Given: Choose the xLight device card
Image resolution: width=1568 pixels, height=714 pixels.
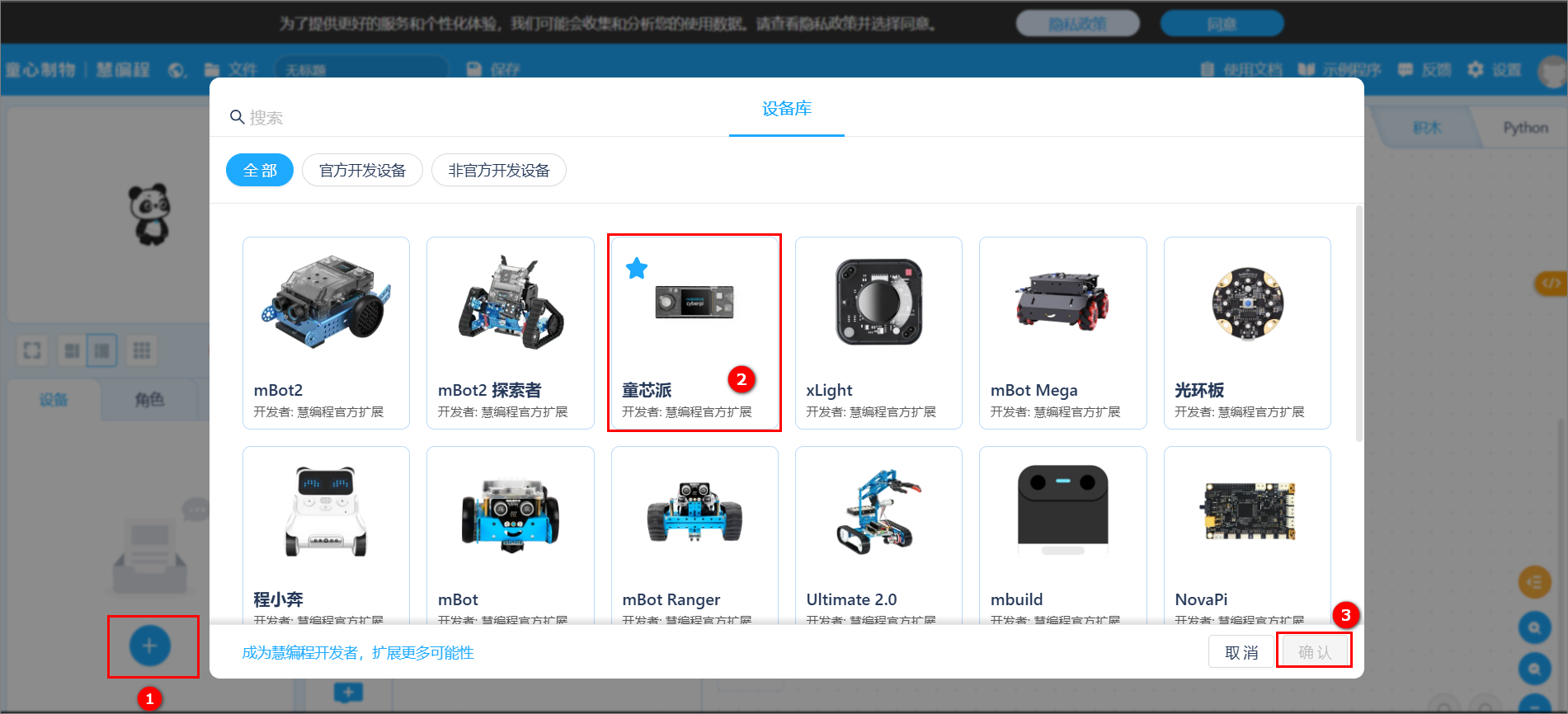Looking at the screenshot, I should click(x=878, y=333).
